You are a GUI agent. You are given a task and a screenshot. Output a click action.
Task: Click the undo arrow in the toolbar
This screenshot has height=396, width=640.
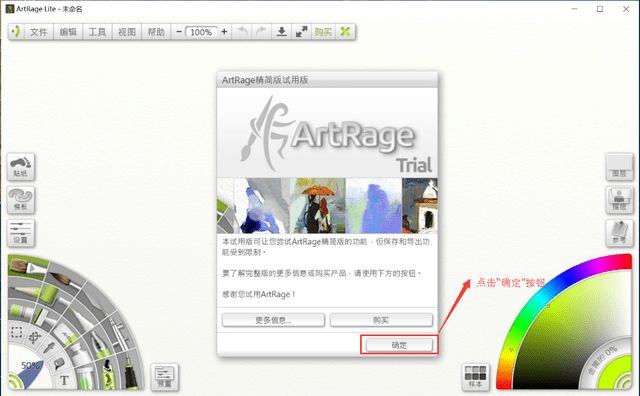click(x=242, y=31)
